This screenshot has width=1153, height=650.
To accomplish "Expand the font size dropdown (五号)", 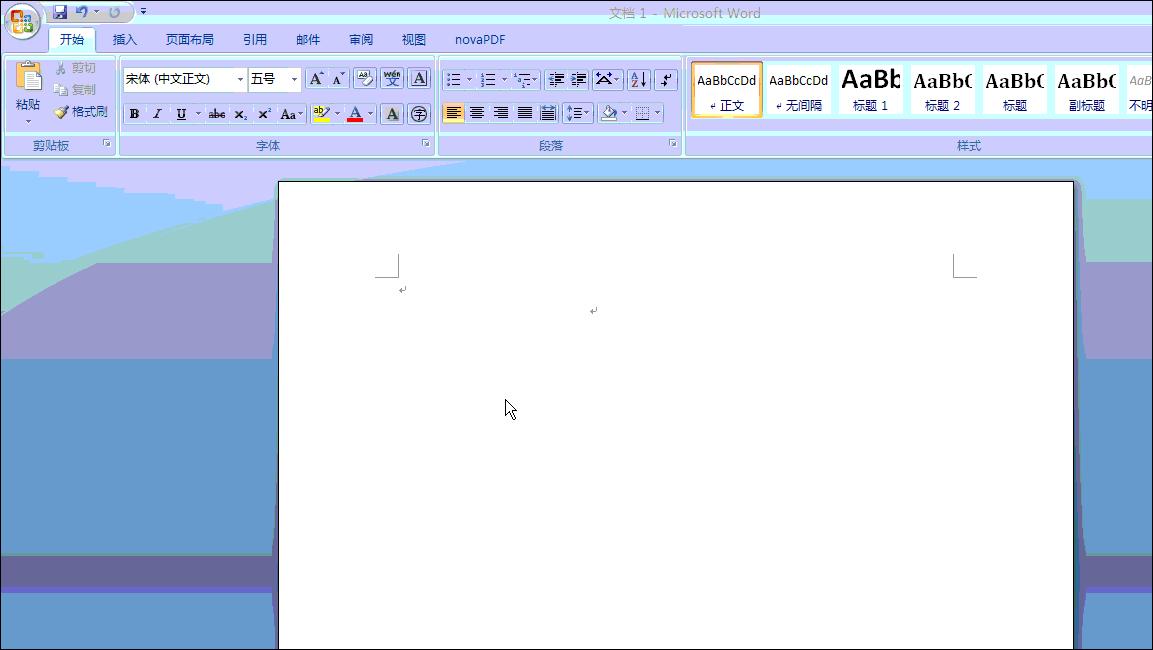I will 294,79.
